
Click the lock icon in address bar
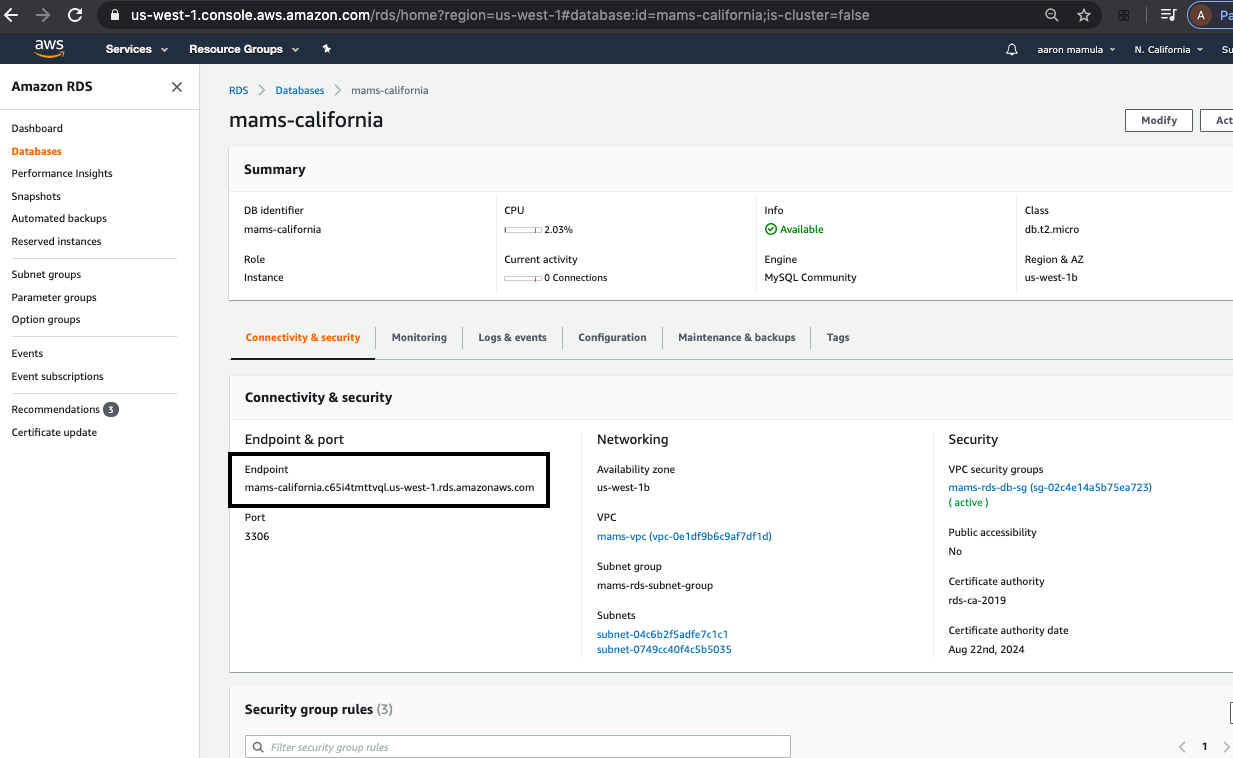tap(113, 15)
